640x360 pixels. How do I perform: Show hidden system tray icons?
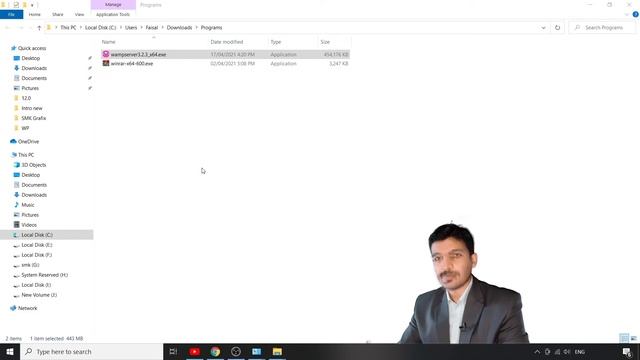coord(537,352)
